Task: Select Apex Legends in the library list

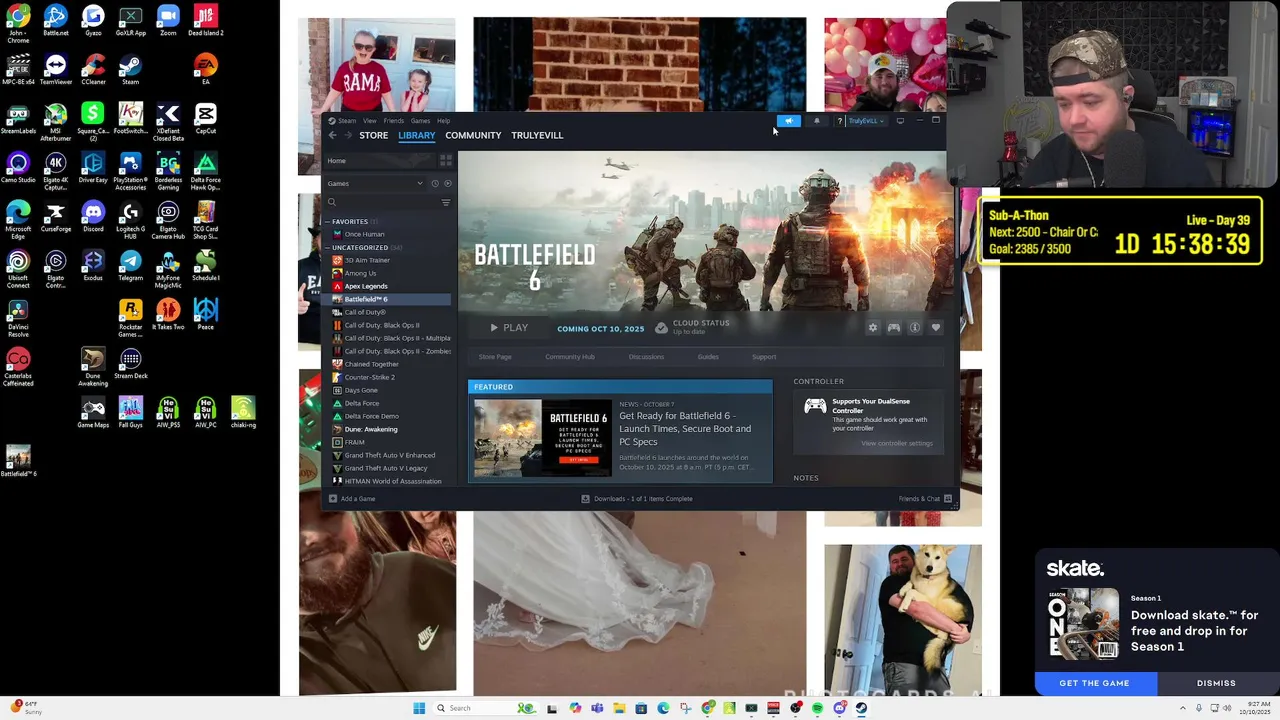Action: coord(366,286)
